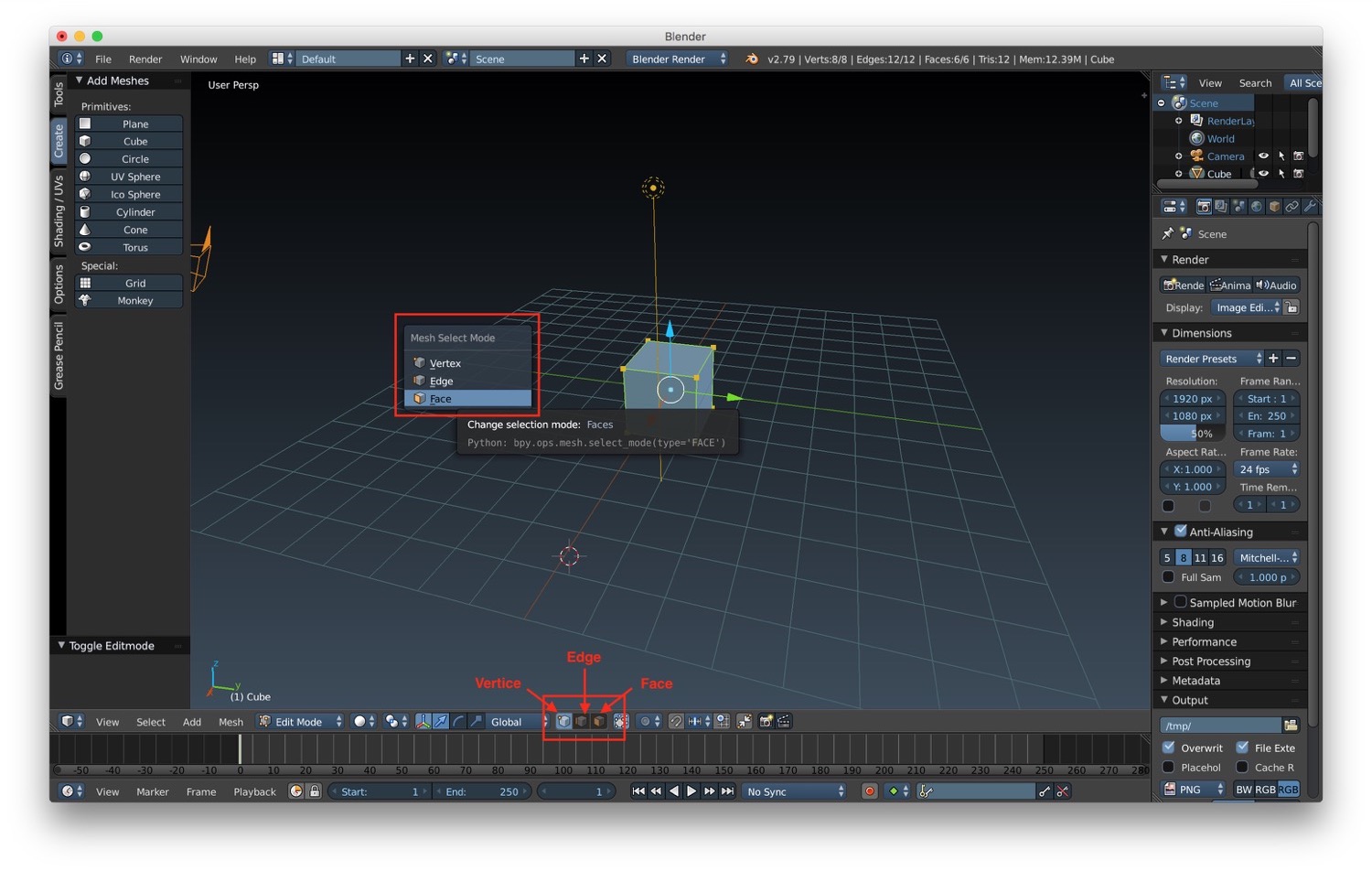1372x871 pixels.
Task: Toggle snap magnet icon
Action: tap(676, 721)
